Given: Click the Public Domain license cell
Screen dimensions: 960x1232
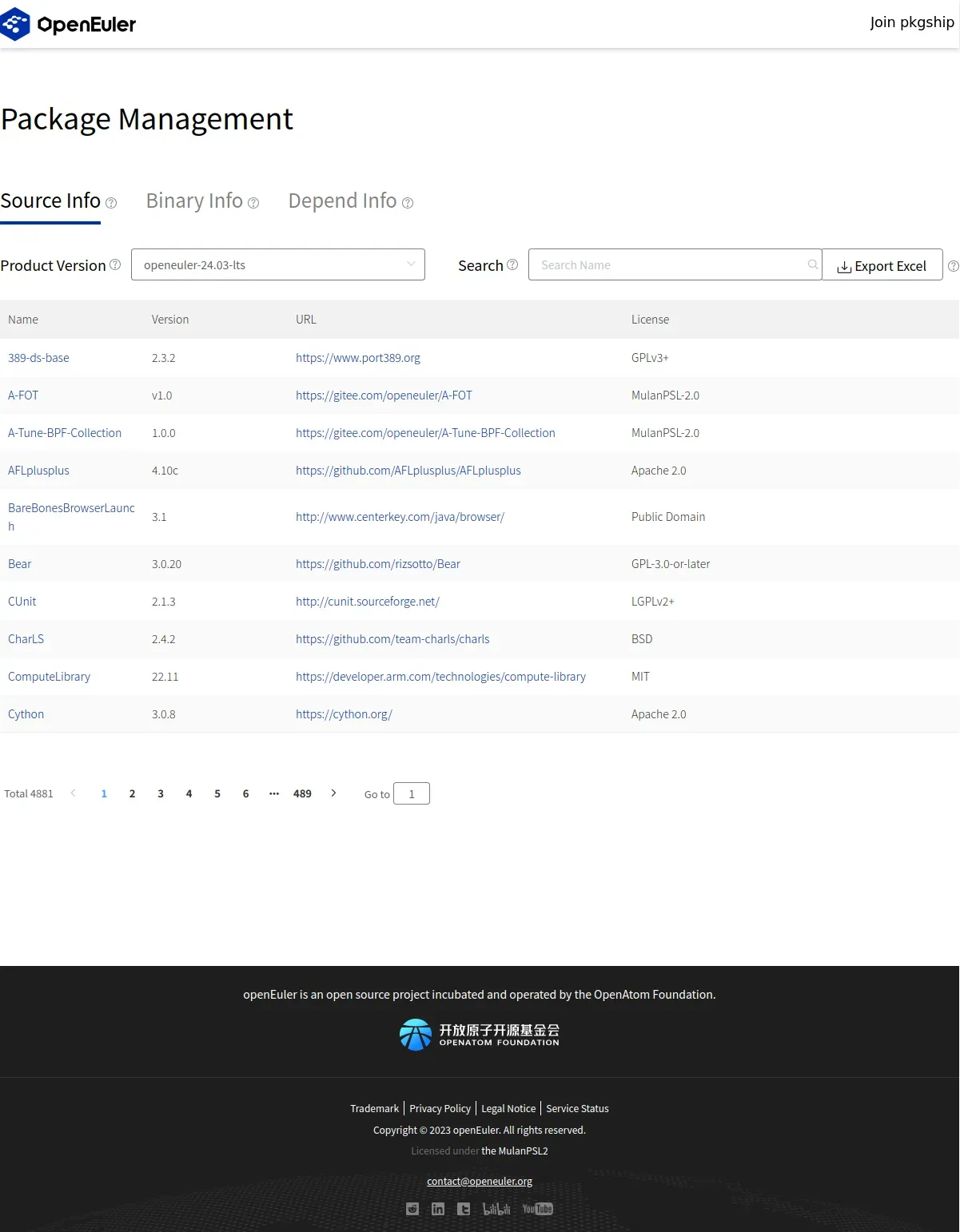Looking at the screenshot, I should click(x=668, y=517).
